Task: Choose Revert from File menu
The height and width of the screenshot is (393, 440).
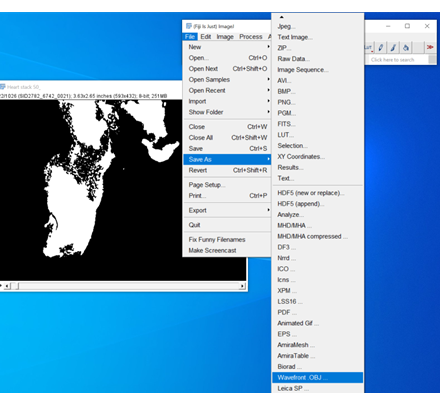Action: coord(227,170)
